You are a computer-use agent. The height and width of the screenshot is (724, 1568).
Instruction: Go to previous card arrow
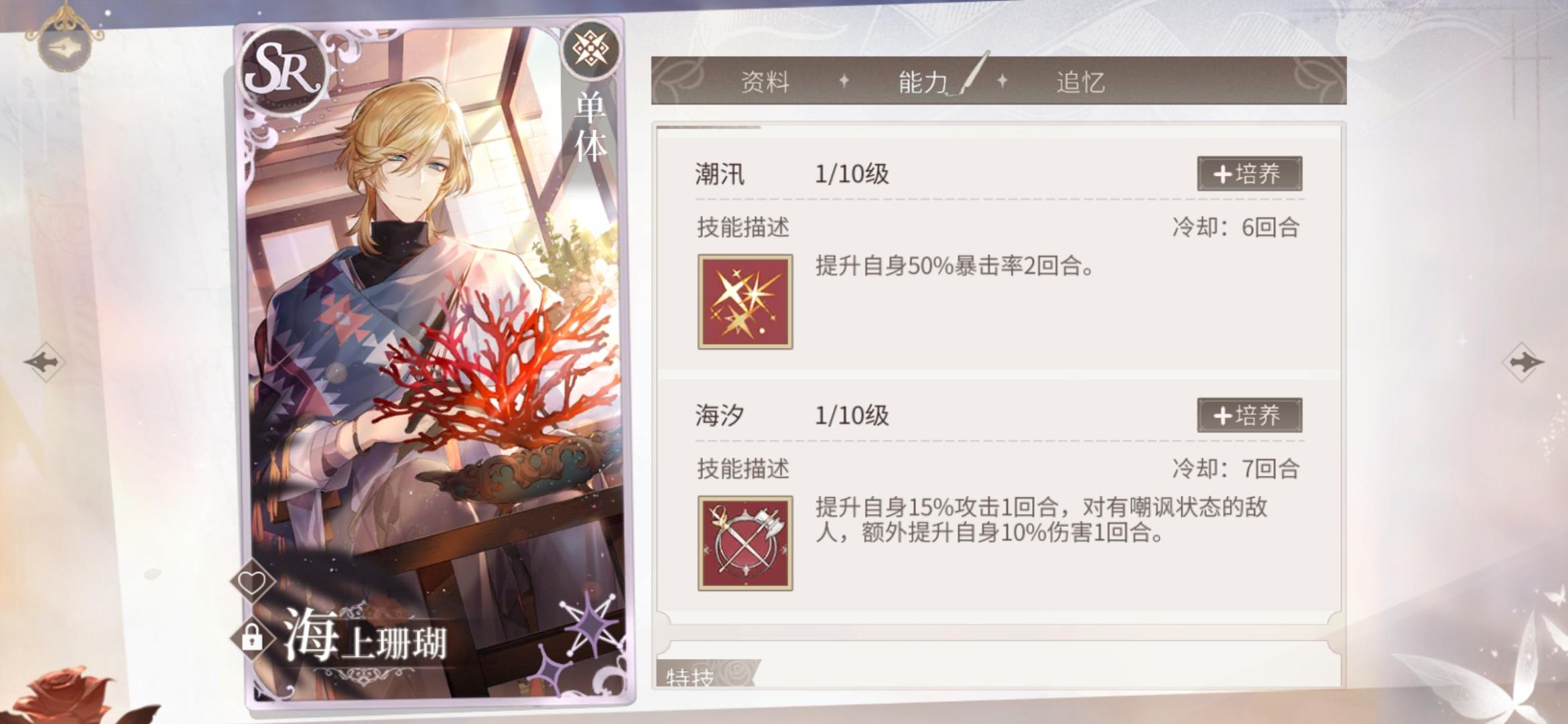tap(45, 362)
